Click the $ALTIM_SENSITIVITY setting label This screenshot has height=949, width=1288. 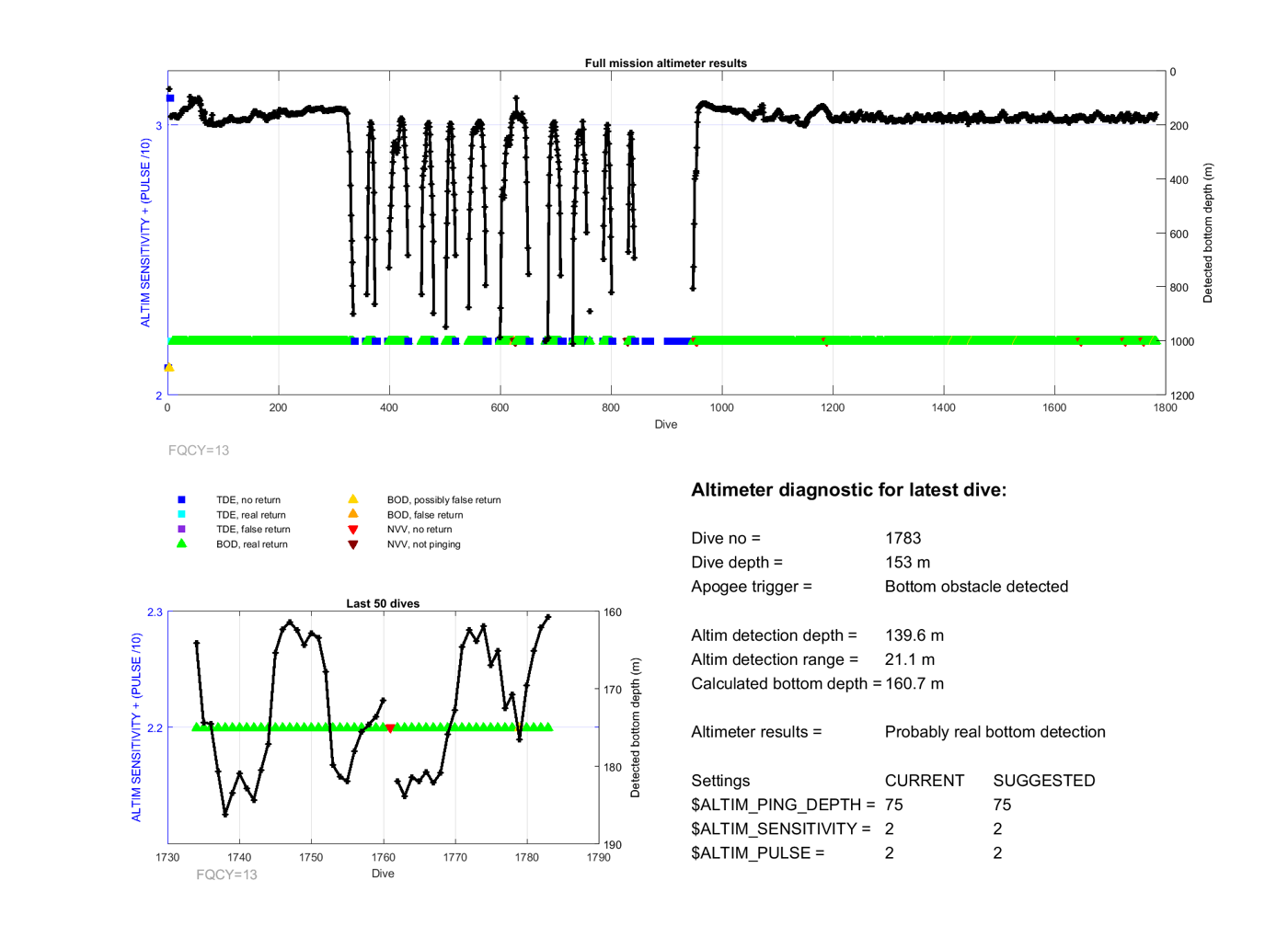click(781, 829)
